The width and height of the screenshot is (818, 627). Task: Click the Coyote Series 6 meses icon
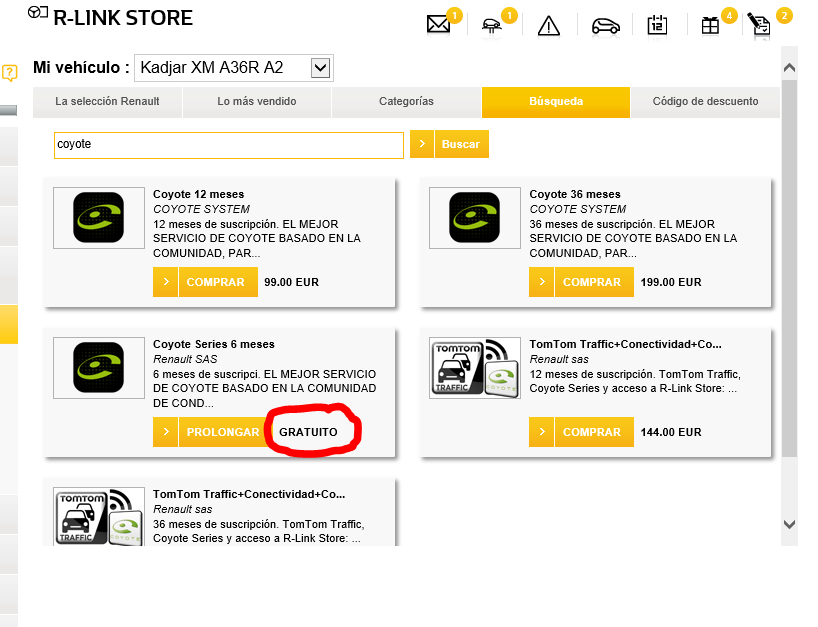[99, 368]
